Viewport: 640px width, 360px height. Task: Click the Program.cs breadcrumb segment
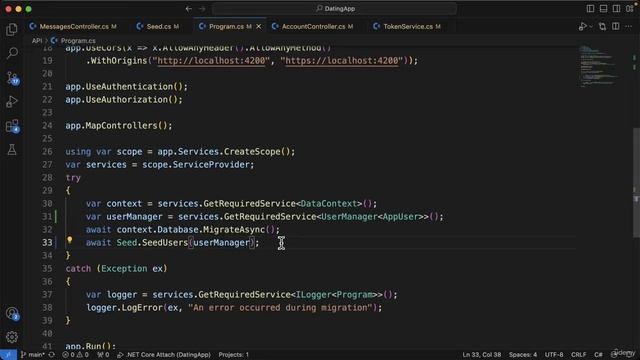coord(73,41)
